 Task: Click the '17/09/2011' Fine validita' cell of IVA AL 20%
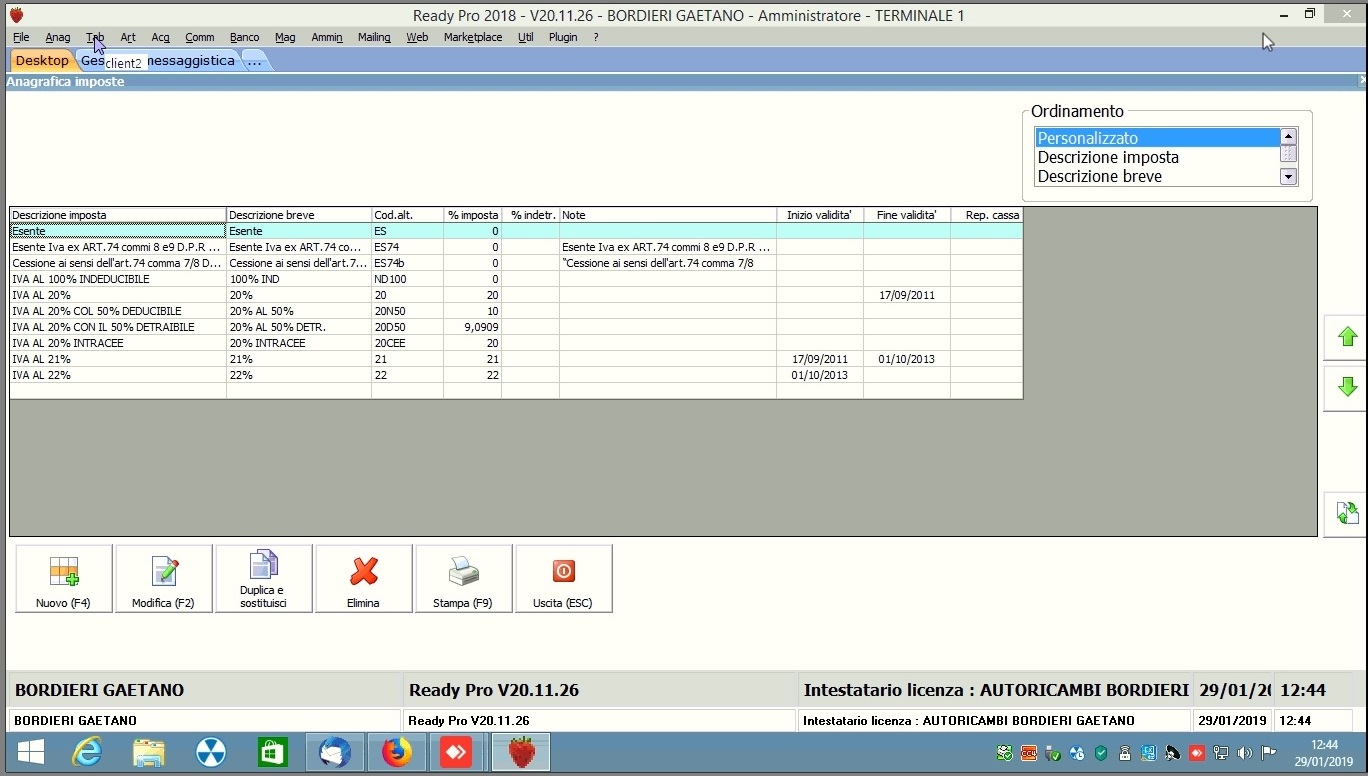907,295
